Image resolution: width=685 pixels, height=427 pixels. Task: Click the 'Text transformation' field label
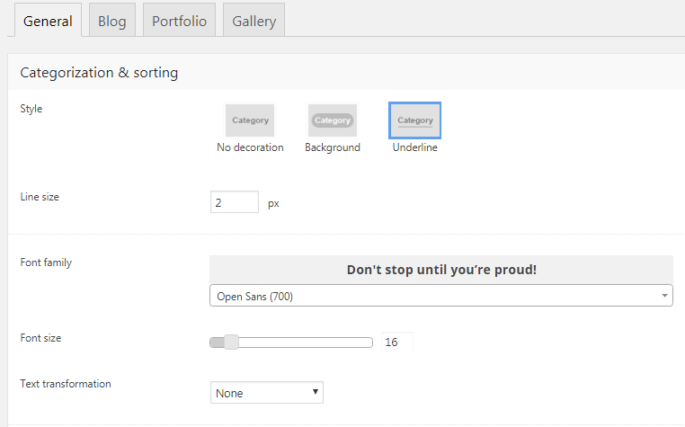coord(66,383)
